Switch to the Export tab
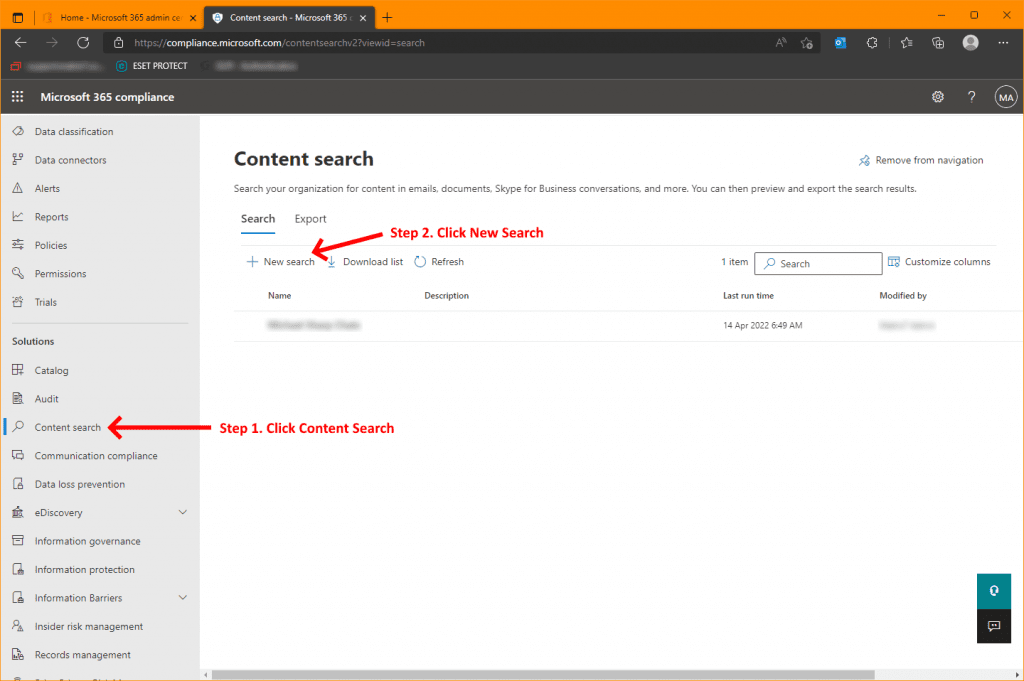Screen dimensions: 1024x681 tap(310, 219)
